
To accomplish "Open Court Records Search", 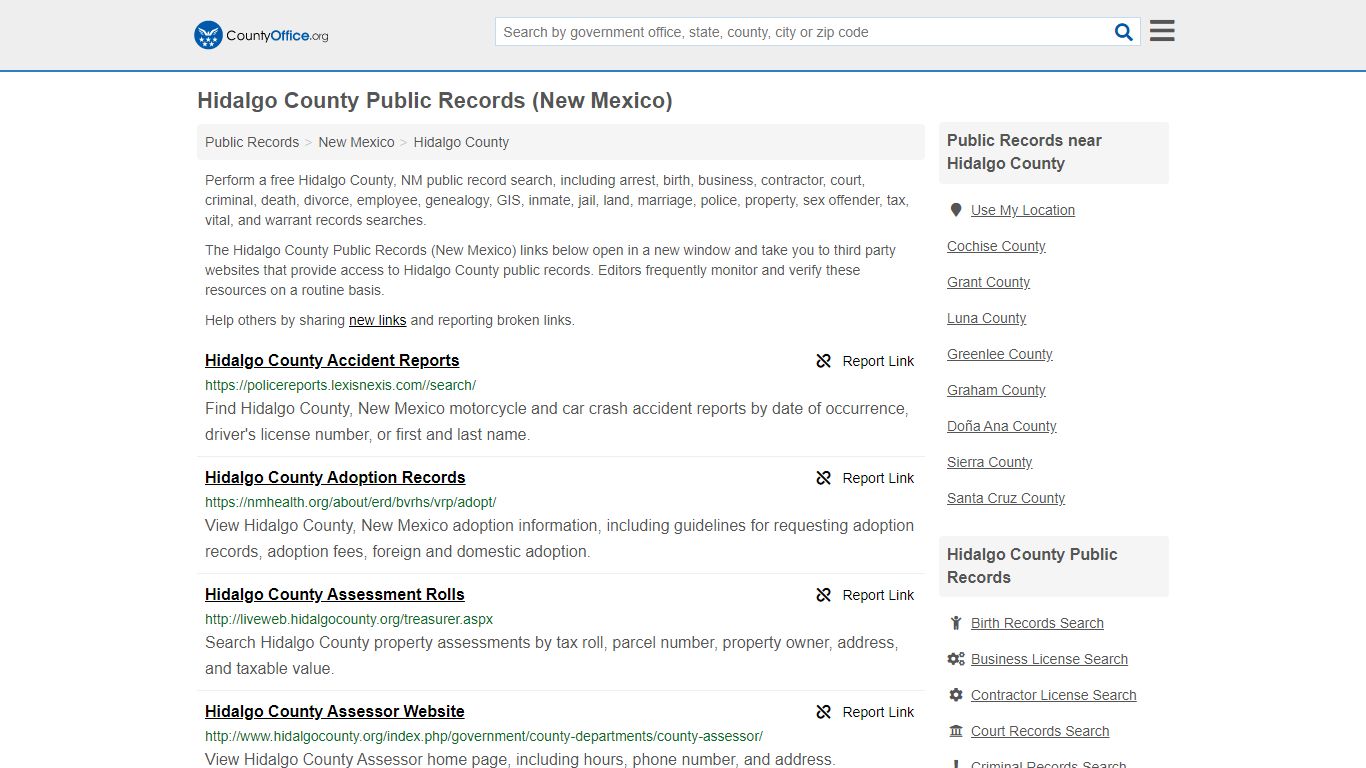I will pos(1040,731).
